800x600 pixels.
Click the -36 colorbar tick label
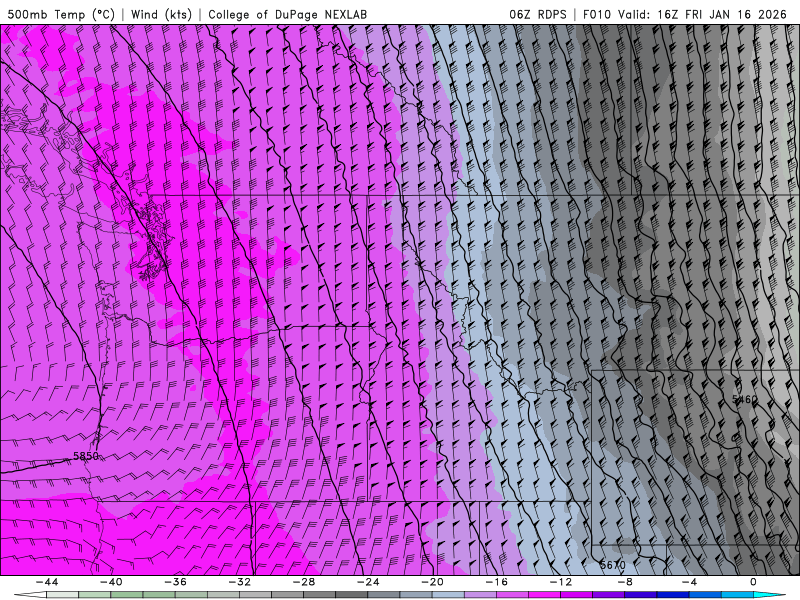[x=176, y=582]
